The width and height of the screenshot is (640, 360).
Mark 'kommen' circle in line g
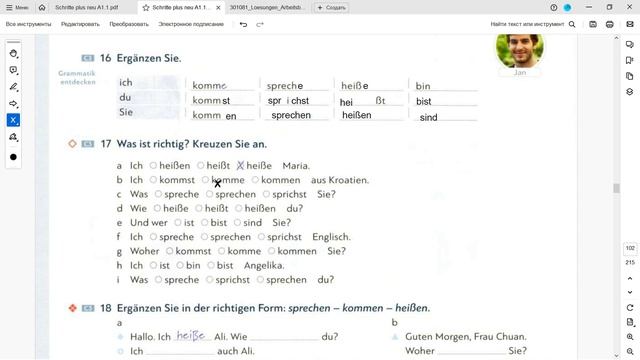(x=271, y=251)
